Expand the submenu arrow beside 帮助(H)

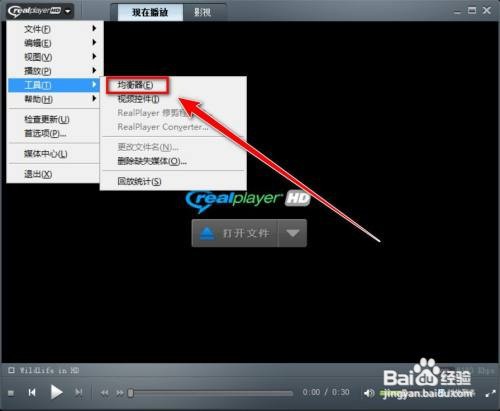(x=94, y=98)
